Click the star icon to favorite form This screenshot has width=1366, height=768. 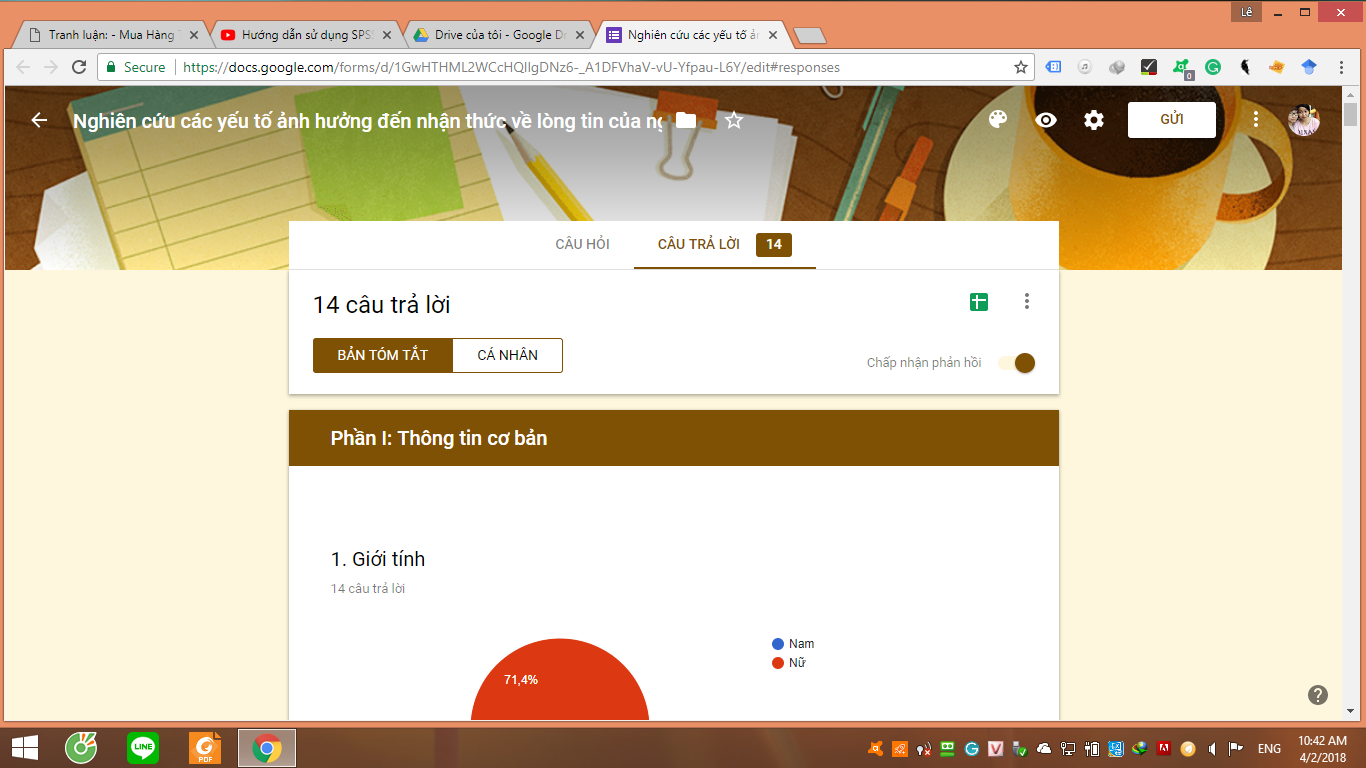click(734, 120)
